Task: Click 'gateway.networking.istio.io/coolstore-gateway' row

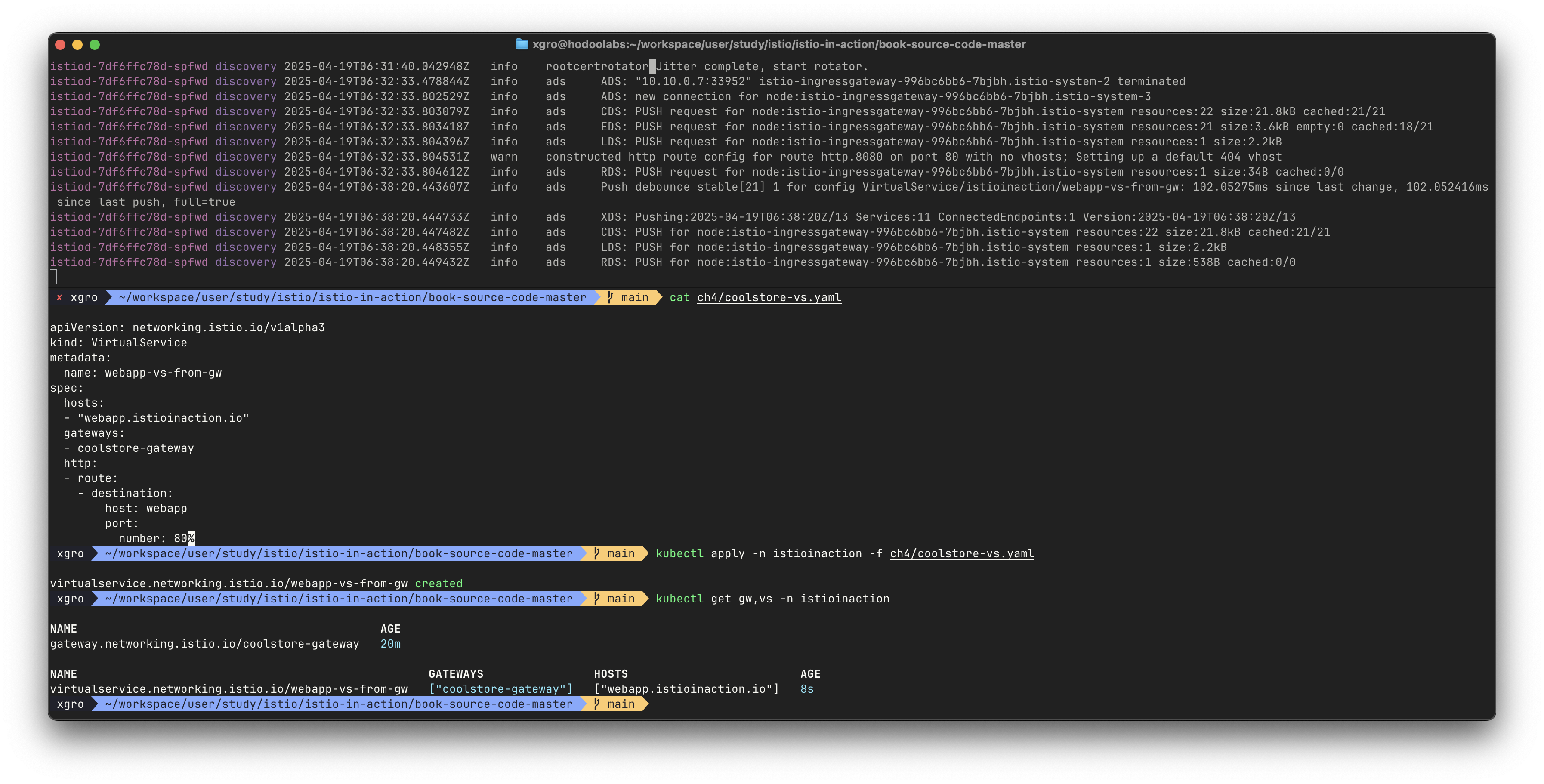Action: click(x=204, y=644)
